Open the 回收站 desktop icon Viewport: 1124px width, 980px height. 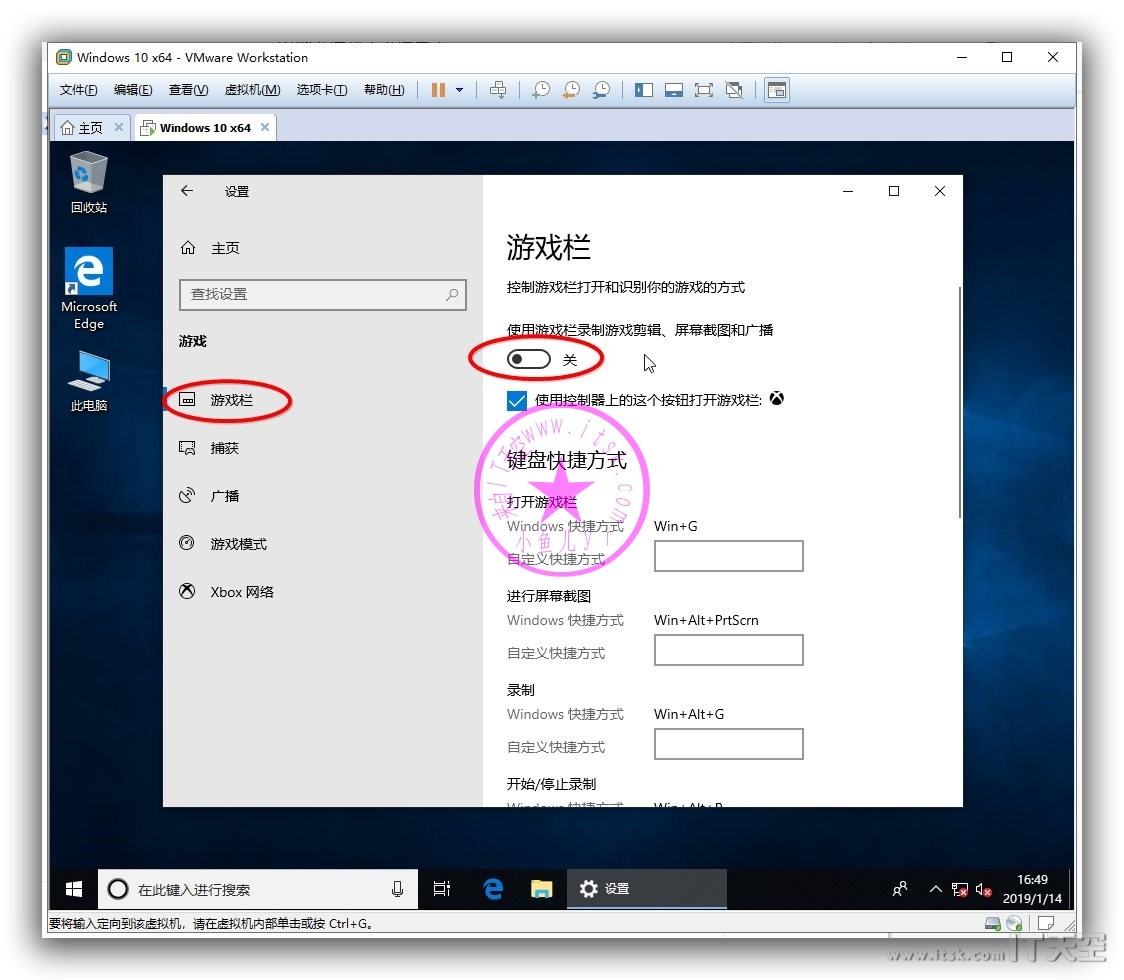[x=89, y=183]
